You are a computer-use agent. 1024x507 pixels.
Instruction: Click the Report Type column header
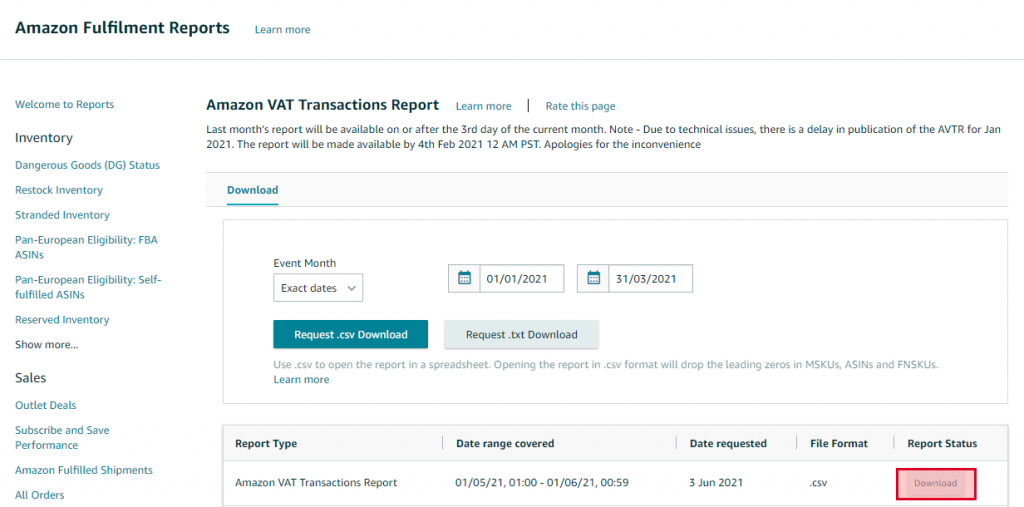(x=266, y=444)
